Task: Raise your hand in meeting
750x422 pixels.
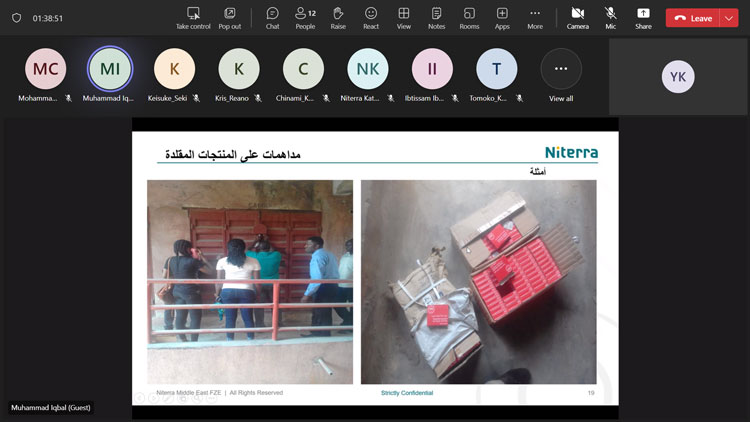Action: click(x=338, y=17)
